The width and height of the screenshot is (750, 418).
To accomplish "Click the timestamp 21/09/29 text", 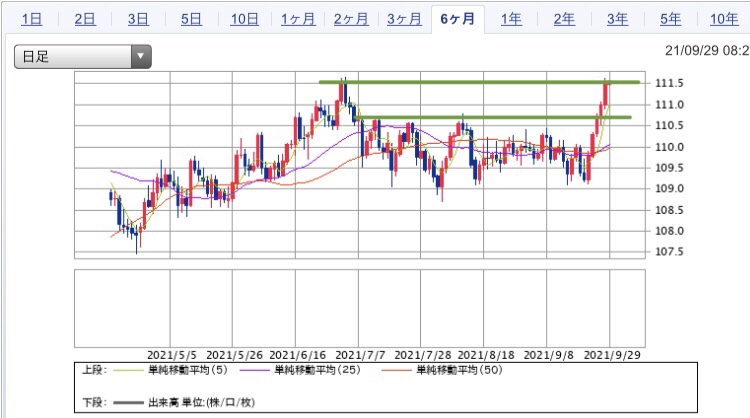I will click(707, 51).
